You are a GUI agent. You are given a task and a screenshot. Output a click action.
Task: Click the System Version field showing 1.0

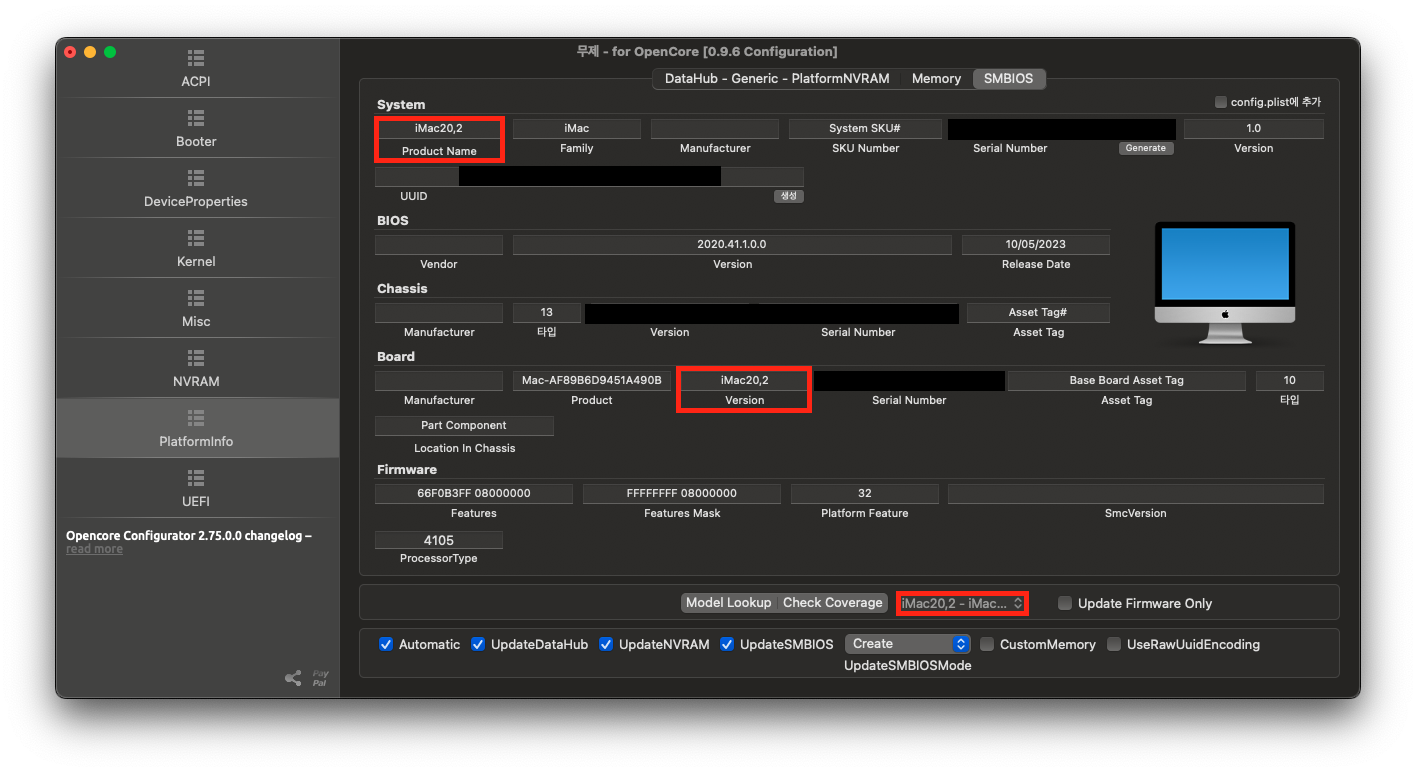click(x=1254, y=128)
